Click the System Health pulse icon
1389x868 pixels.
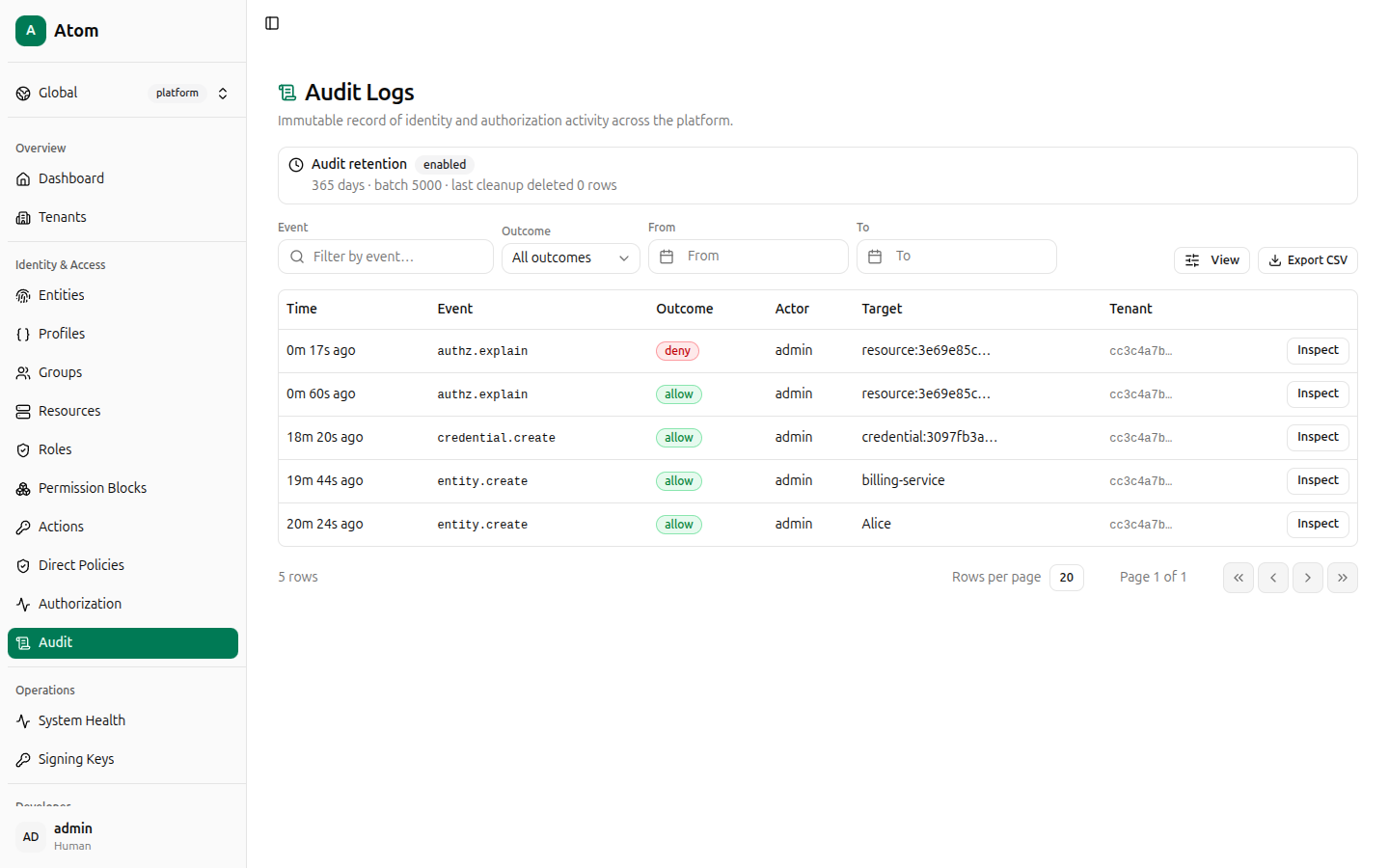(x=23, y=721)
